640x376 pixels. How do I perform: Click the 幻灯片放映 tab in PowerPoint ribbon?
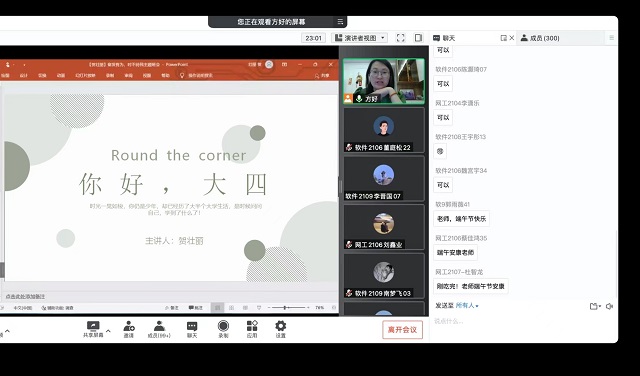tap(85, 76)
